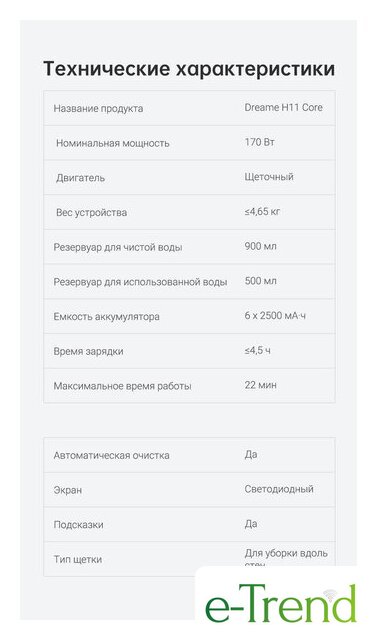Select the '≤4,65 кг' weight value
This screenshot has height=640, width=377.
click(x=262, y=211)
